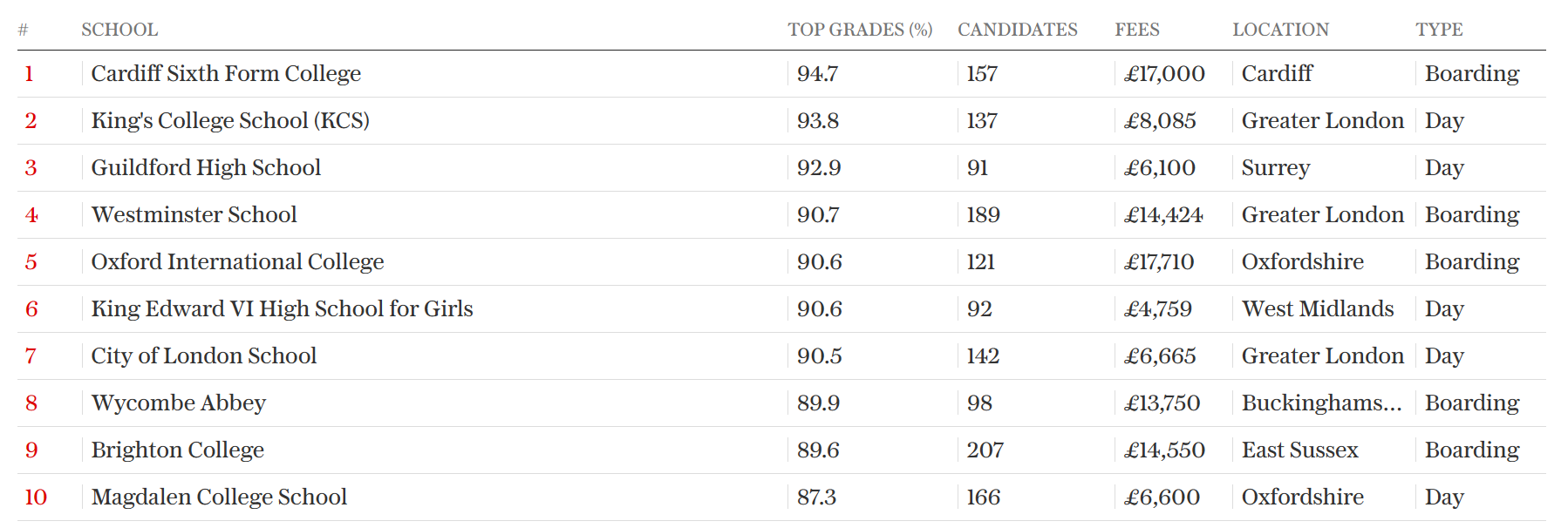Open King's College School (KCS) entry
The image size is (1568, 528).
coord(230,121)
